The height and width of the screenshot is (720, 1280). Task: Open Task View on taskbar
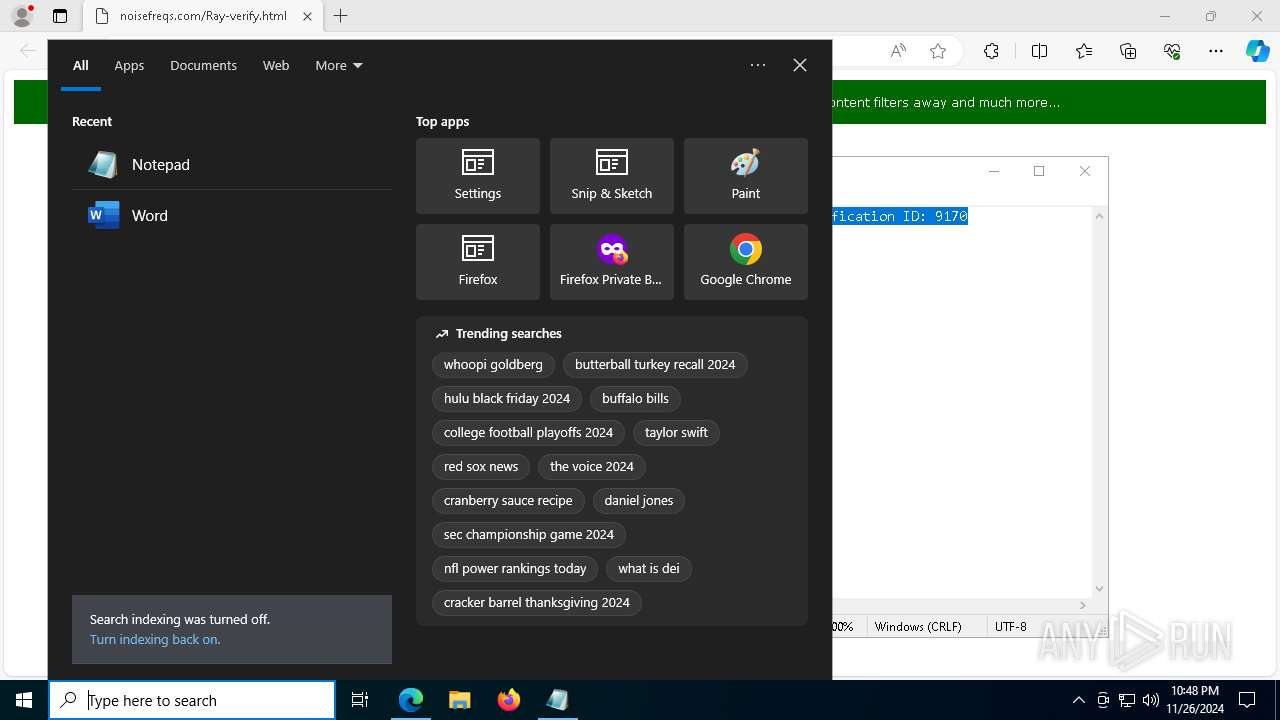tap(360, 700)
